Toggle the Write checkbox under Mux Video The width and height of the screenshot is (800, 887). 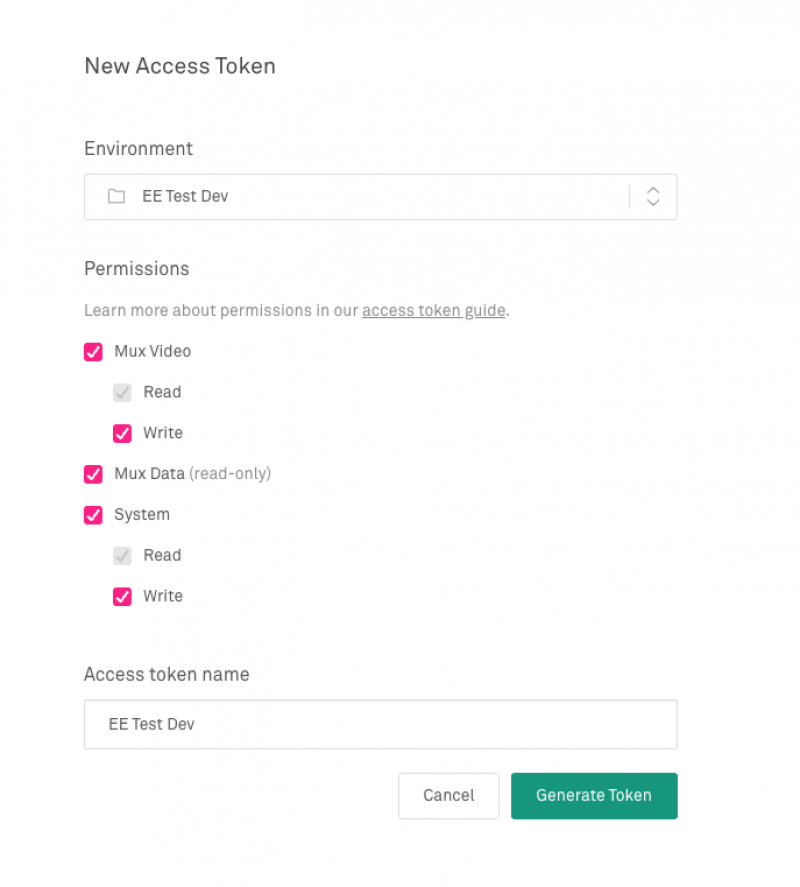122,433
